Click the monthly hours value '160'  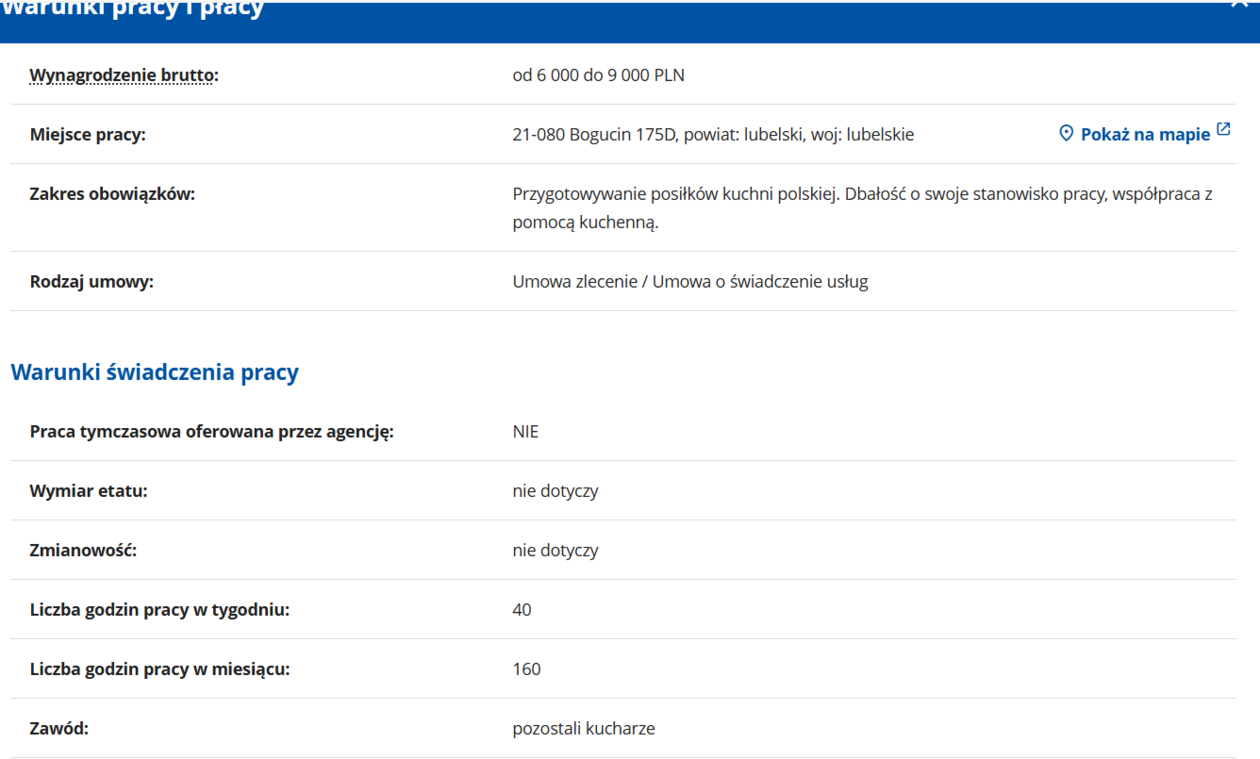[526, 669]
